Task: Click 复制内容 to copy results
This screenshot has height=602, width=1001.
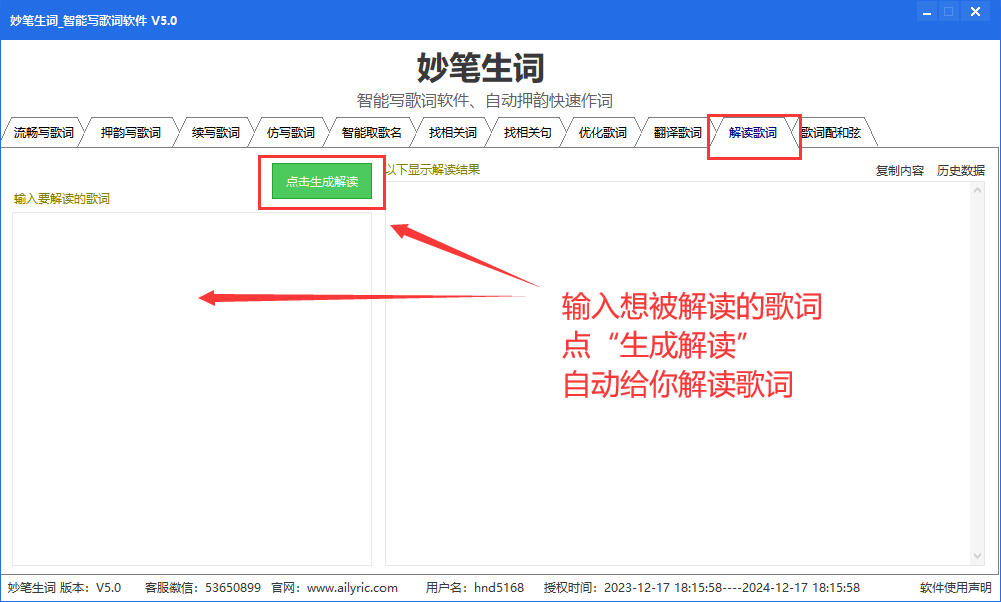Action: coord(899,170)
